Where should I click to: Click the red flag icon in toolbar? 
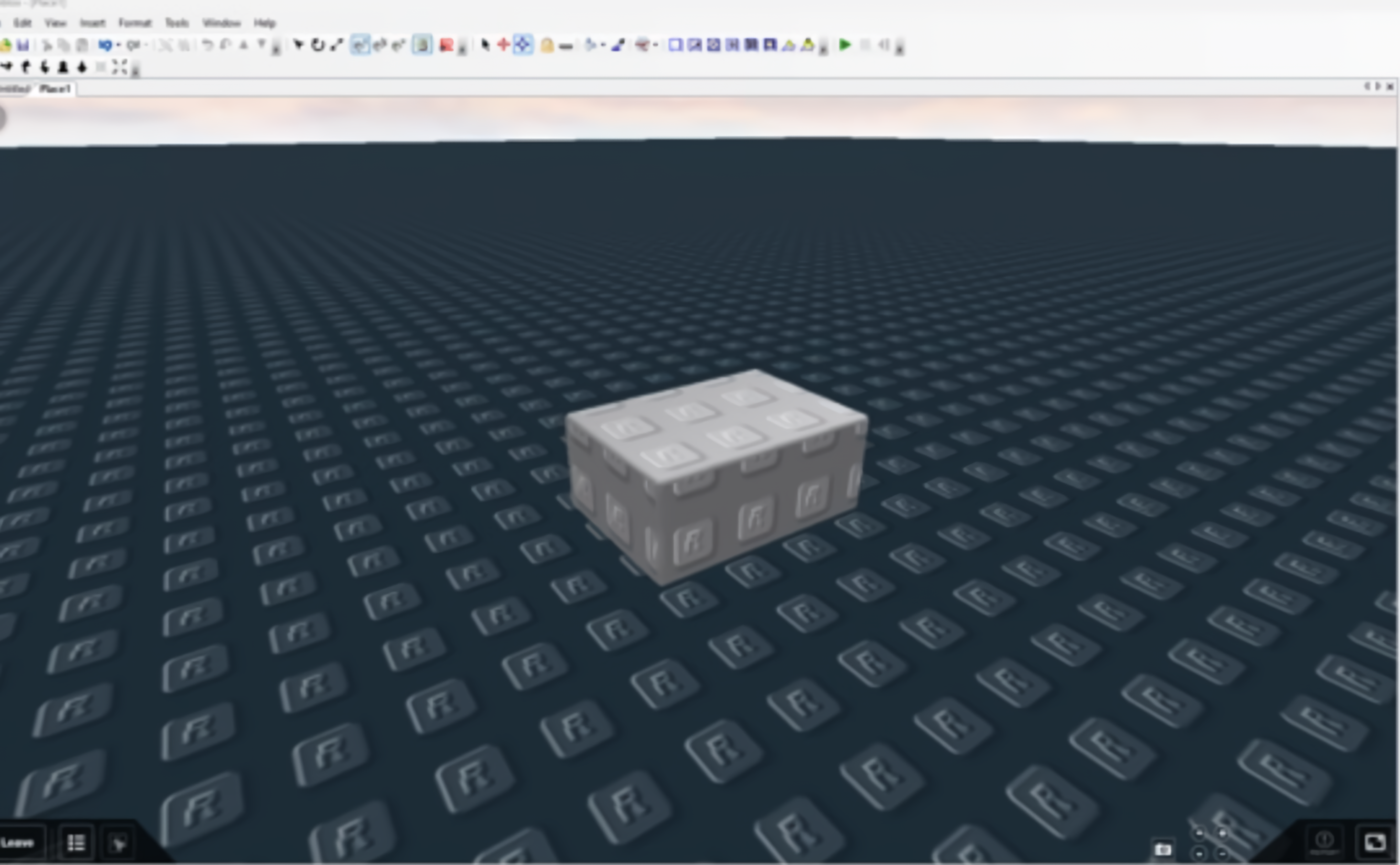point(446,45)
